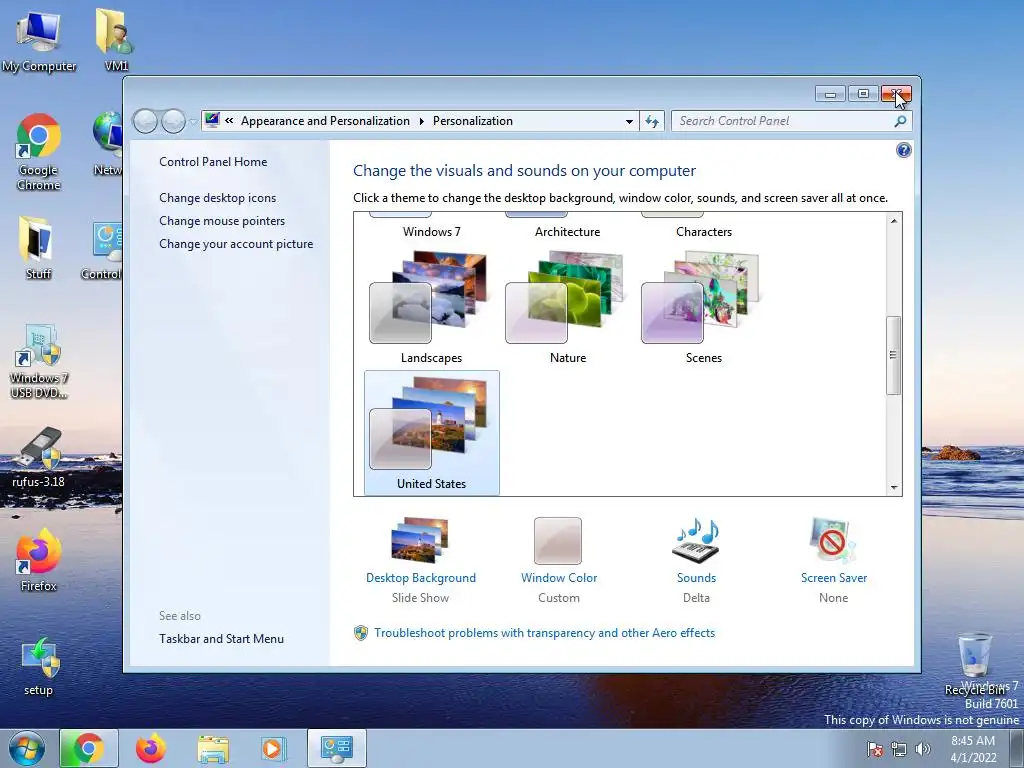Open the Screen Saver icon
Image resolution: width=1024 pixels, height=768 pixels.
(x=833, y=540)
